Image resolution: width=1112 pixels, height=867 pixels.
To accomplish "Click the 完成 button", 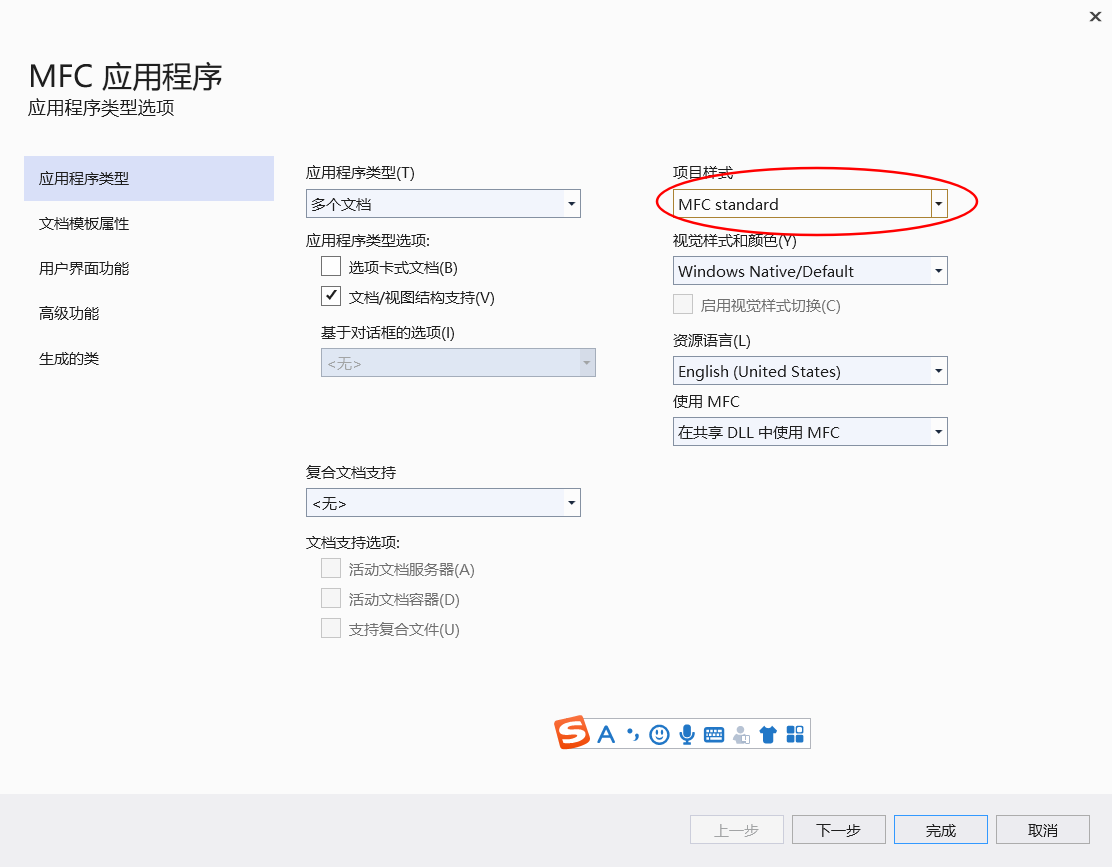I will pos(940,829).
